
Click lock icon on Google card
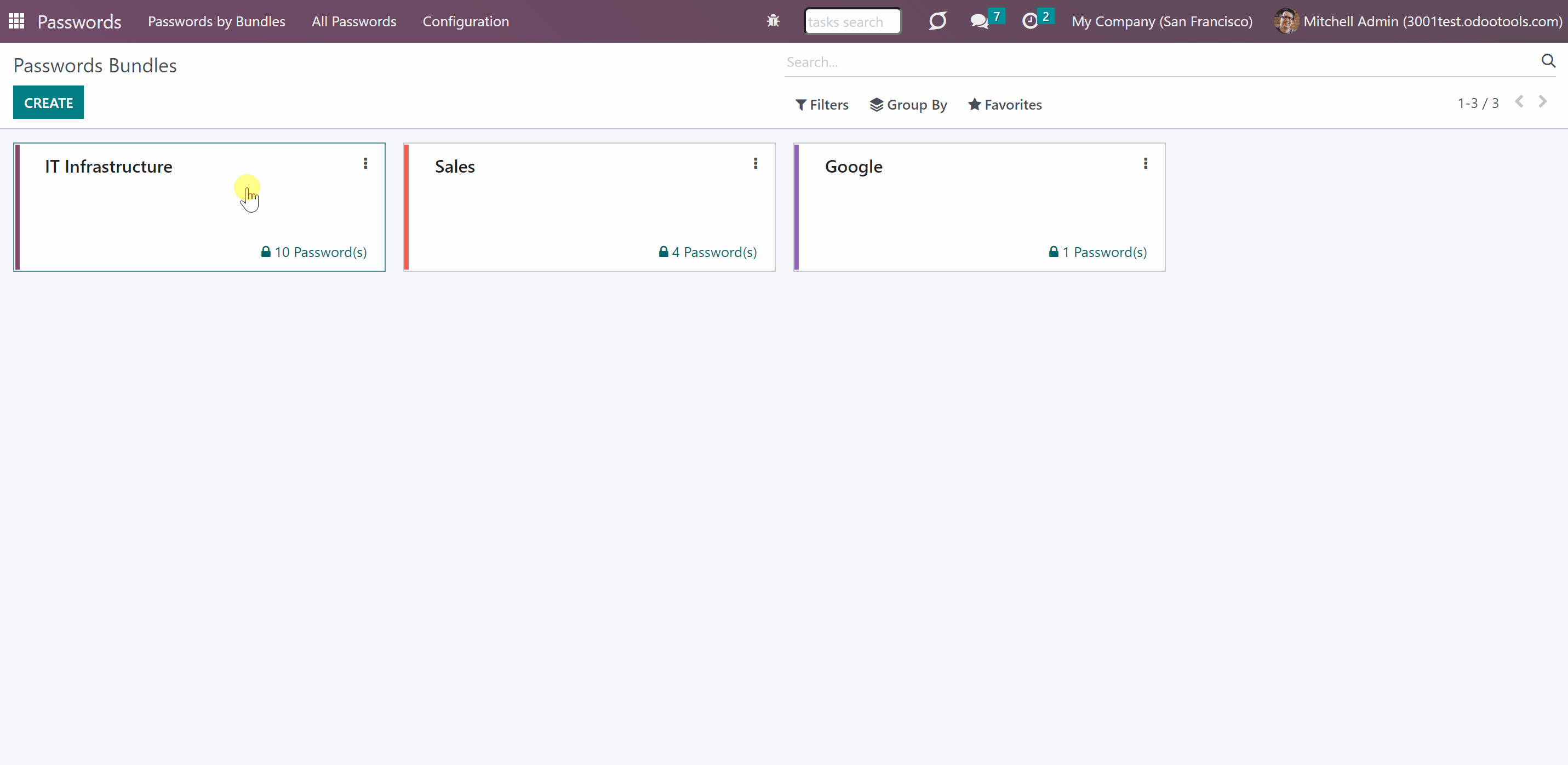tap(1054, 252)
